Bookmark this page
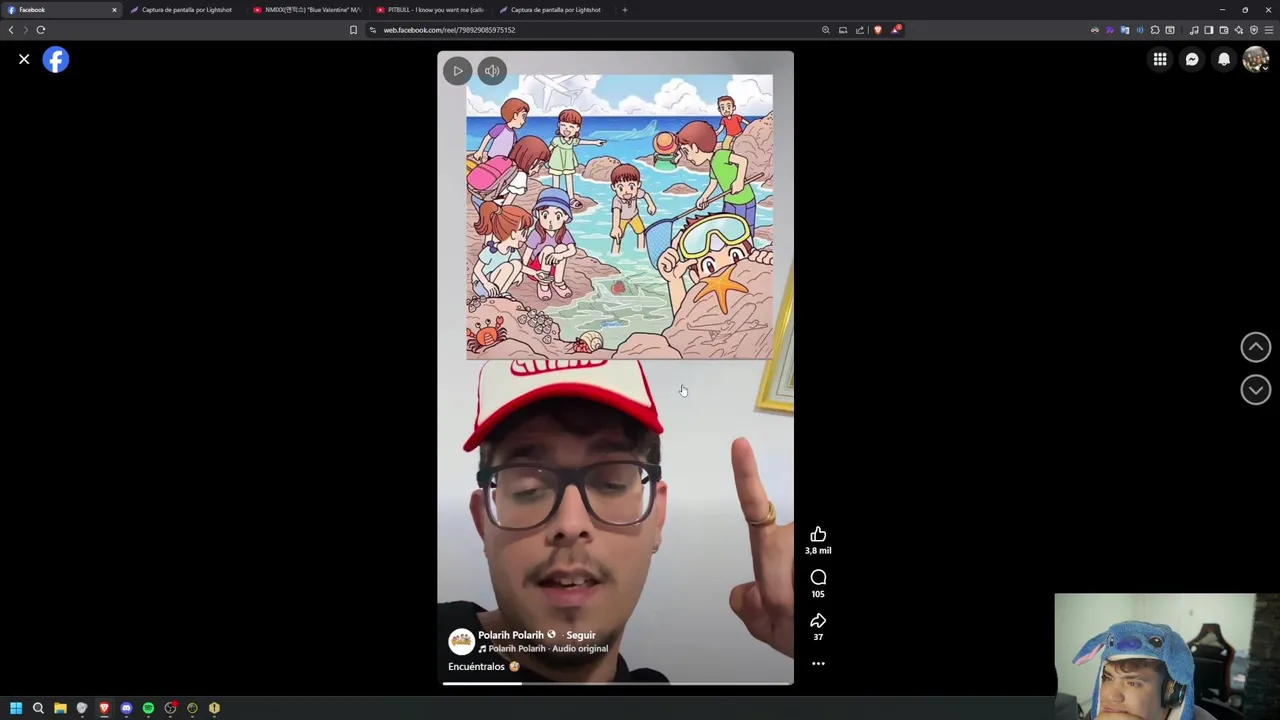Viewport: 1280px width, 720px height. [353, 30]
